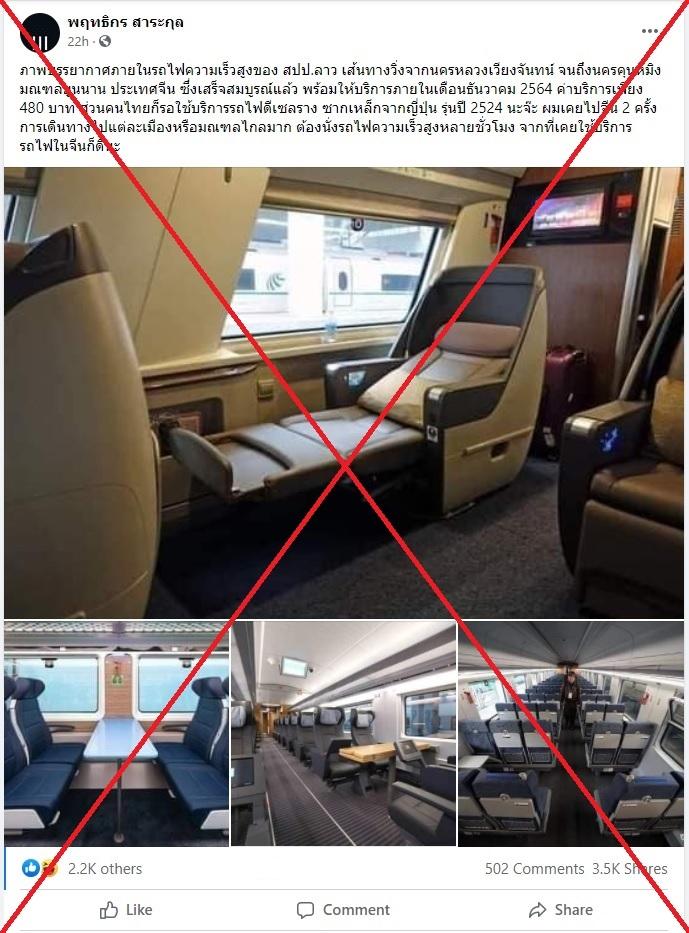Click the blue thumbs-up reaction icon
The image size is (689, 933).
tap(31, 868)
